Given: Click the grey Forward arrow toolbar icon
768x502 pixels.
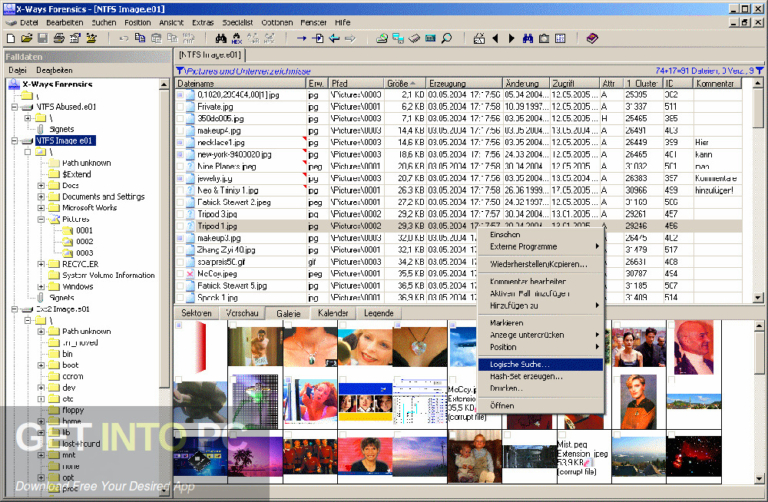Looking at the screenshot, I should click(x=350, y=38).
